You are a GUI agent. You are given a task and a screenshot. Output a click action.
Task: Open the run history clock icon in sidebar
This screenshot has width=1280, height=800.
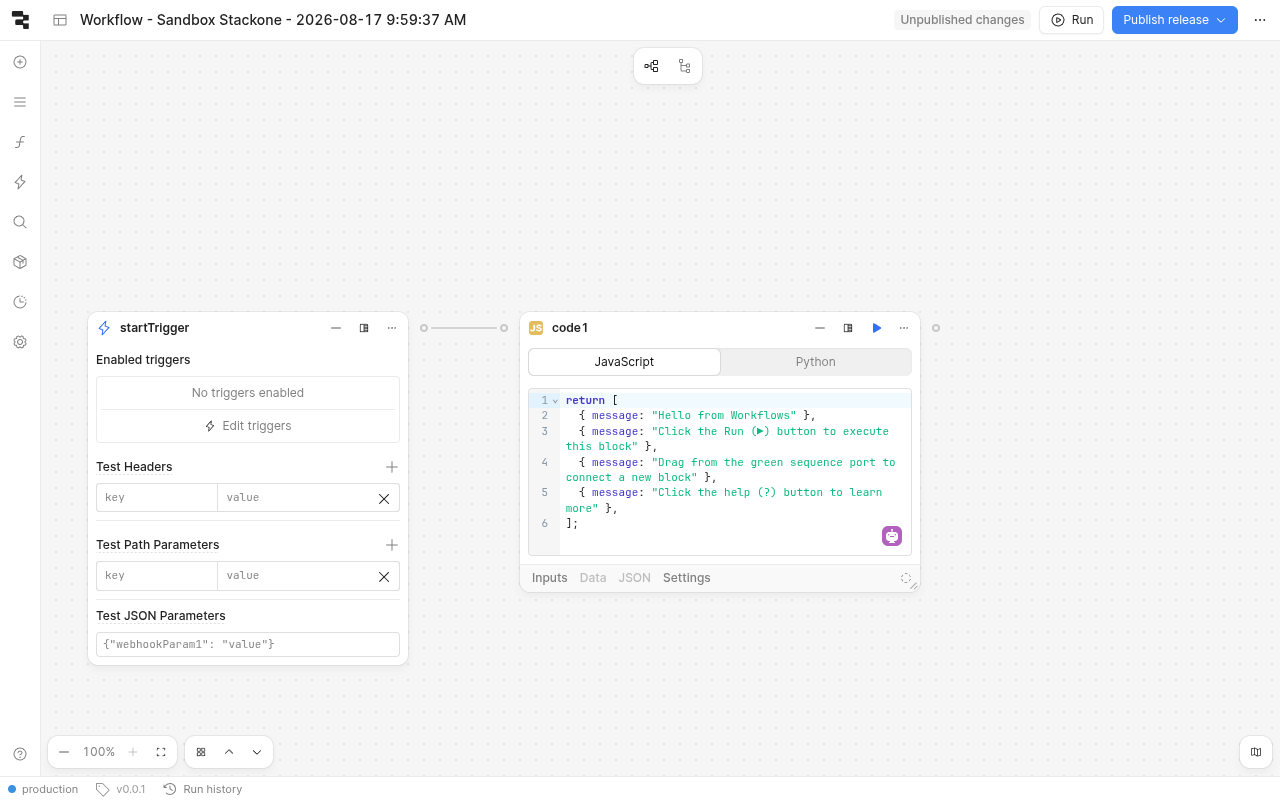pos(20,302)
